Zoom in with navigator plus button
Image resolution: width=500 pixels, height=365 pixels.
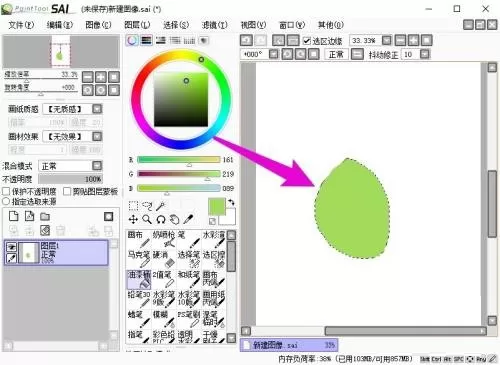(x=101, y=77)
